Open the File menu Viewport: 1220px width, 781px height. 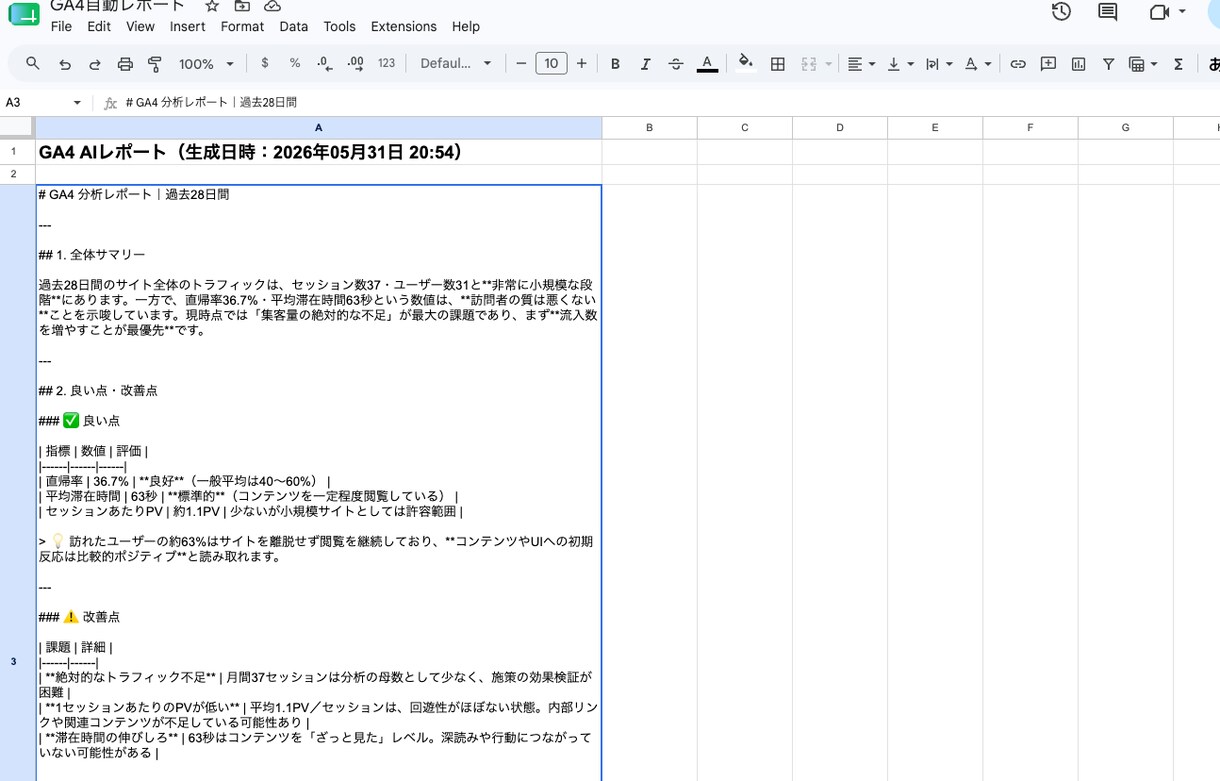coord(61,26)
